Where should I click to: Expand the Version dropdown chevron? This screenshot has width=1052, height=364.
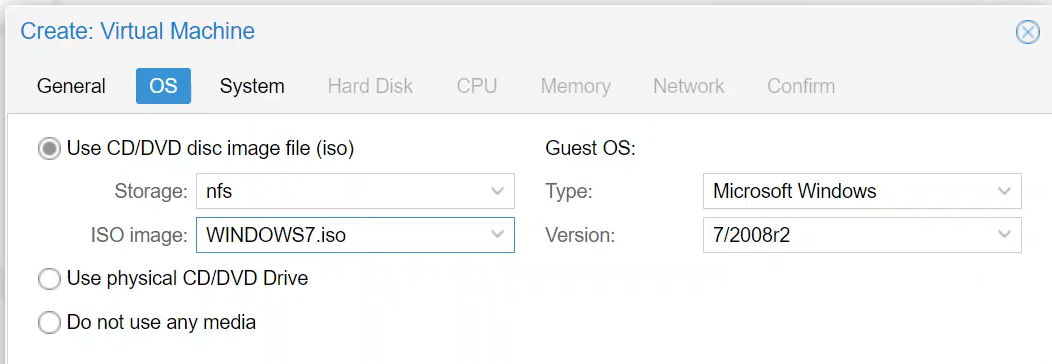click(x=1004, y=235)
